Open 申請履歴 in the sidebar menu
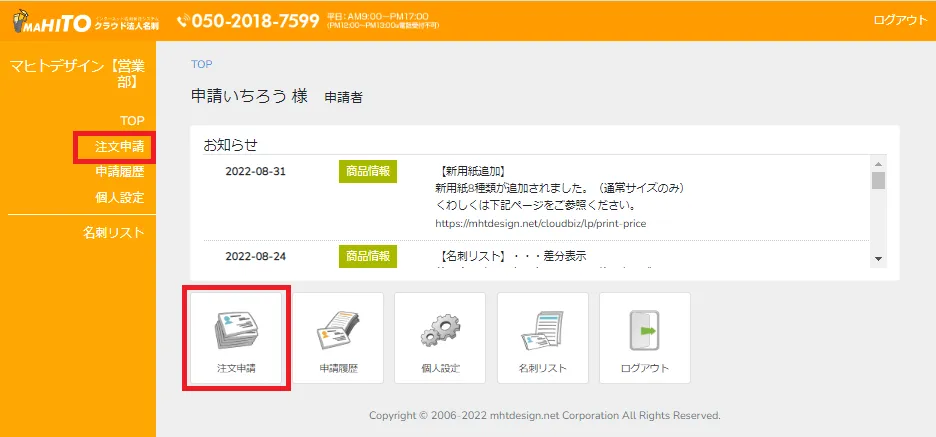This screenshot has height=437, width=936. click(x=120, y=172)
